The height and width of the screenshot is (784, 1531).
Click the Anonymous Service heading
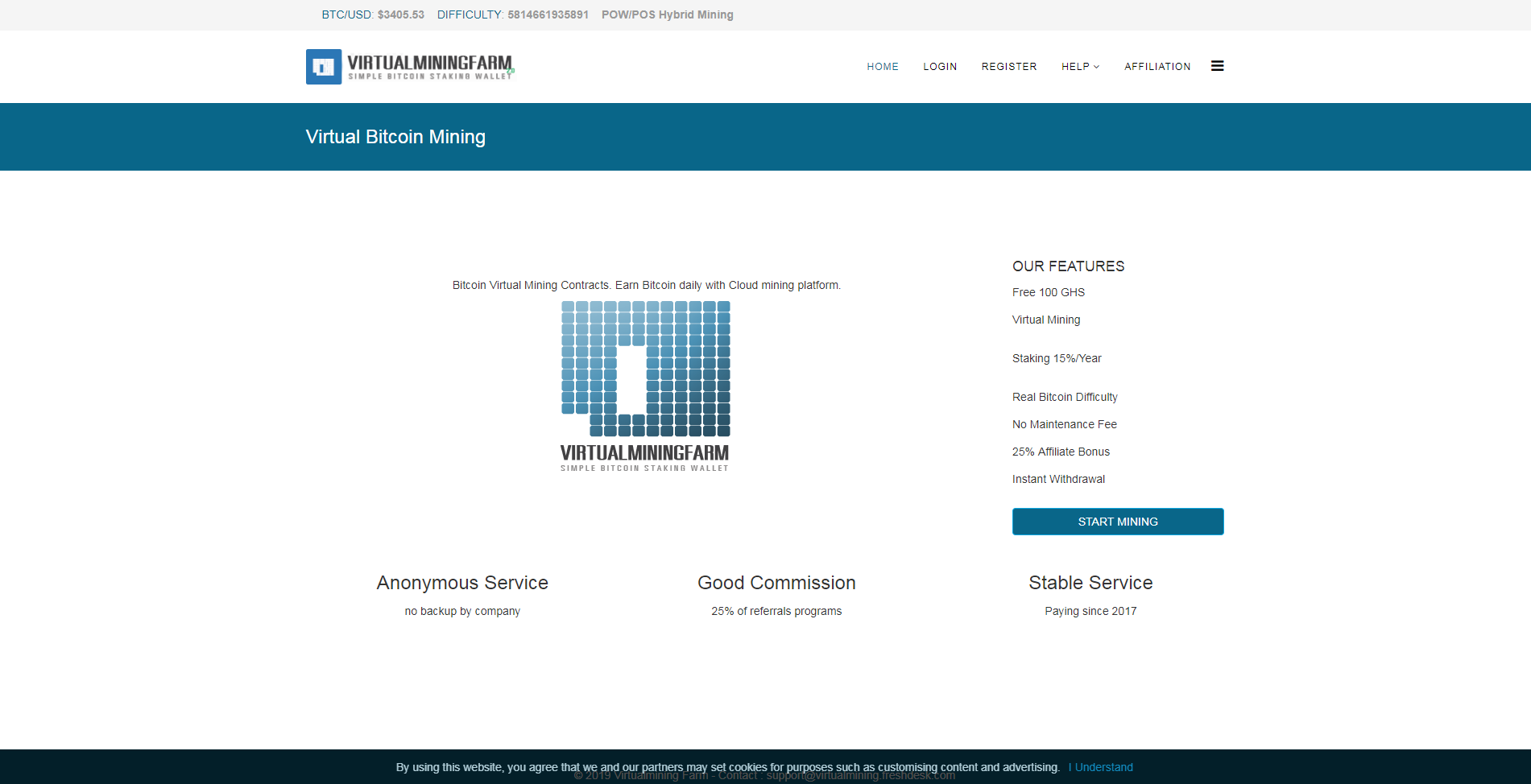pos(462,583)
